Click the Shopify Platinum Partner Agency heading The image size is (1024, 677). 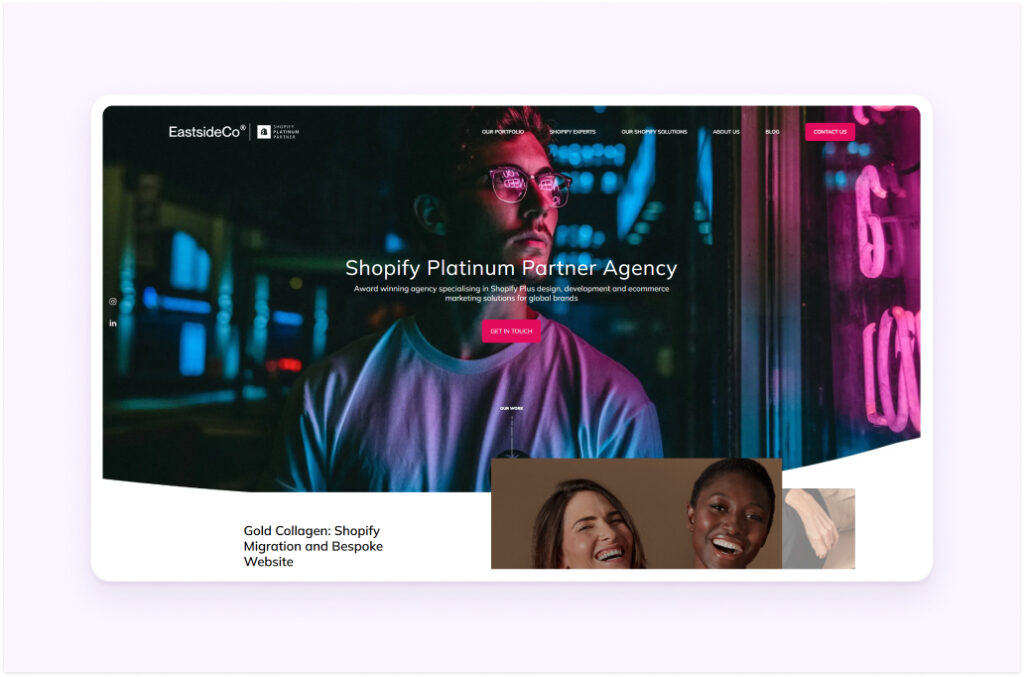click(x=511, y=268)
